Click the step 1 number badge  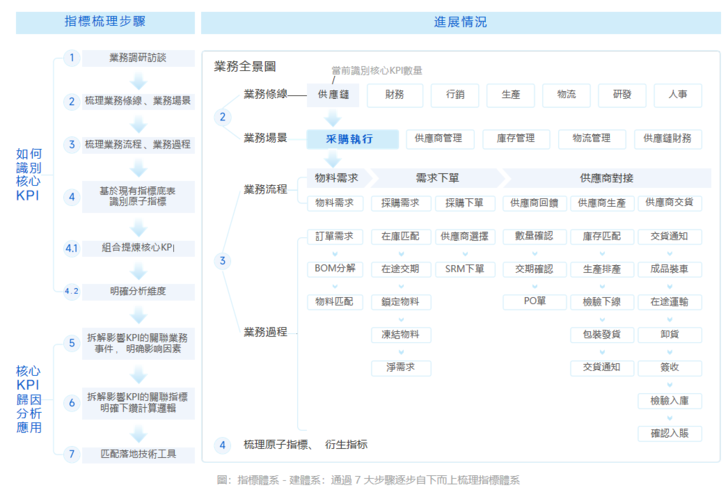(71, 58)
